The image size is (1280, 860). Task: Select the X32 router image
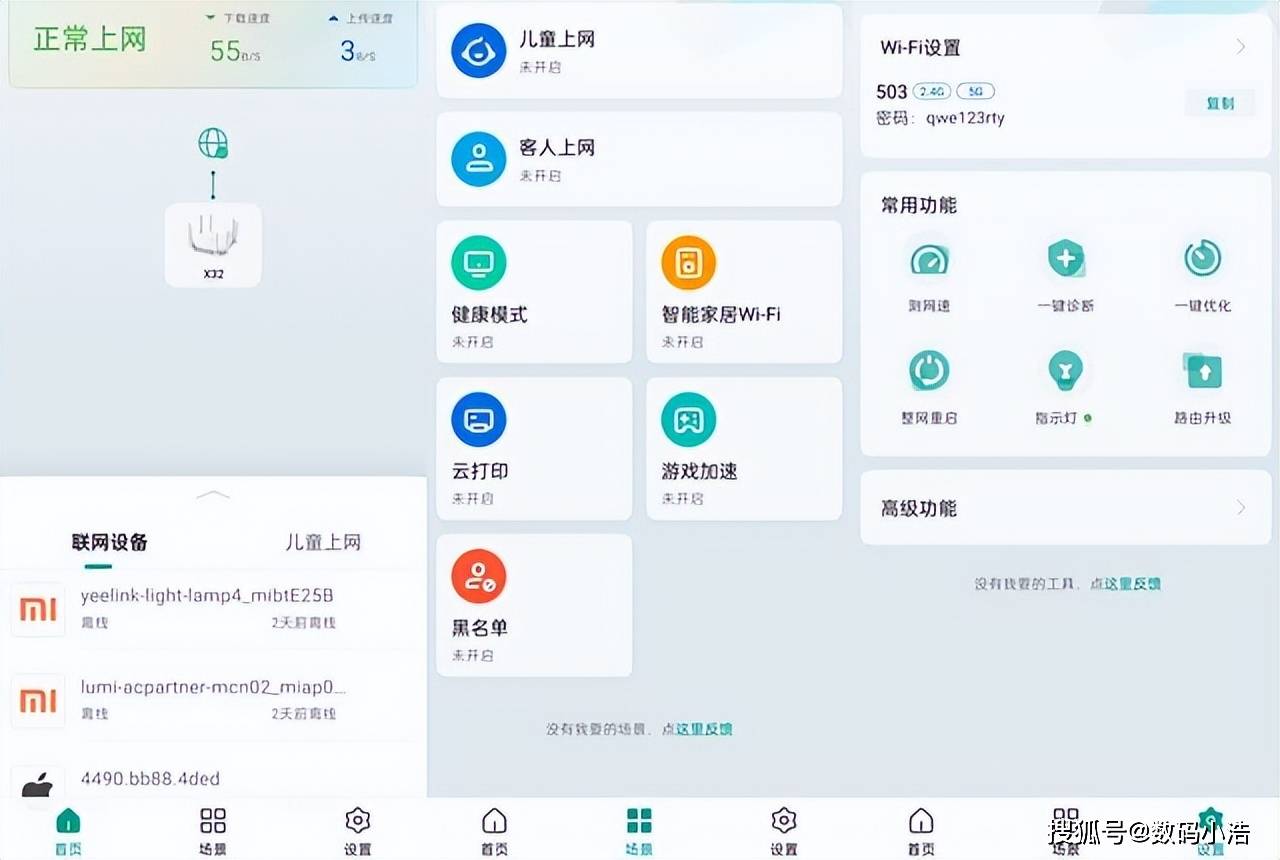(213, 245)
